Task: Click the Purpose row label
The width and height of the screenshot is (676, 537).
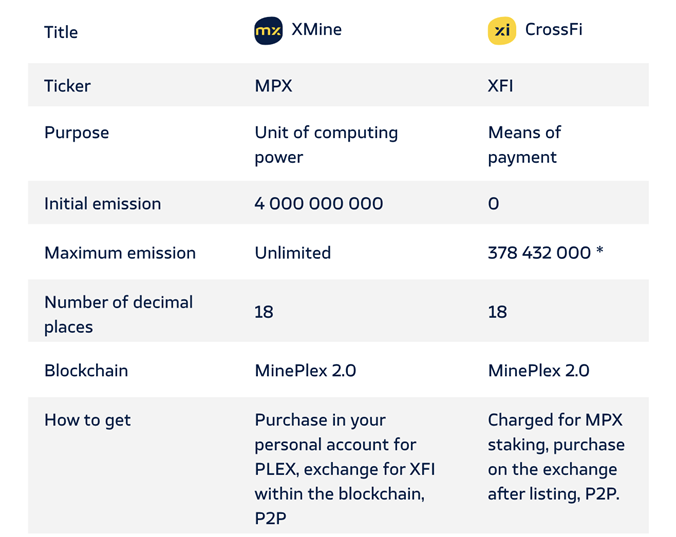Action: [x=76, y=133]
